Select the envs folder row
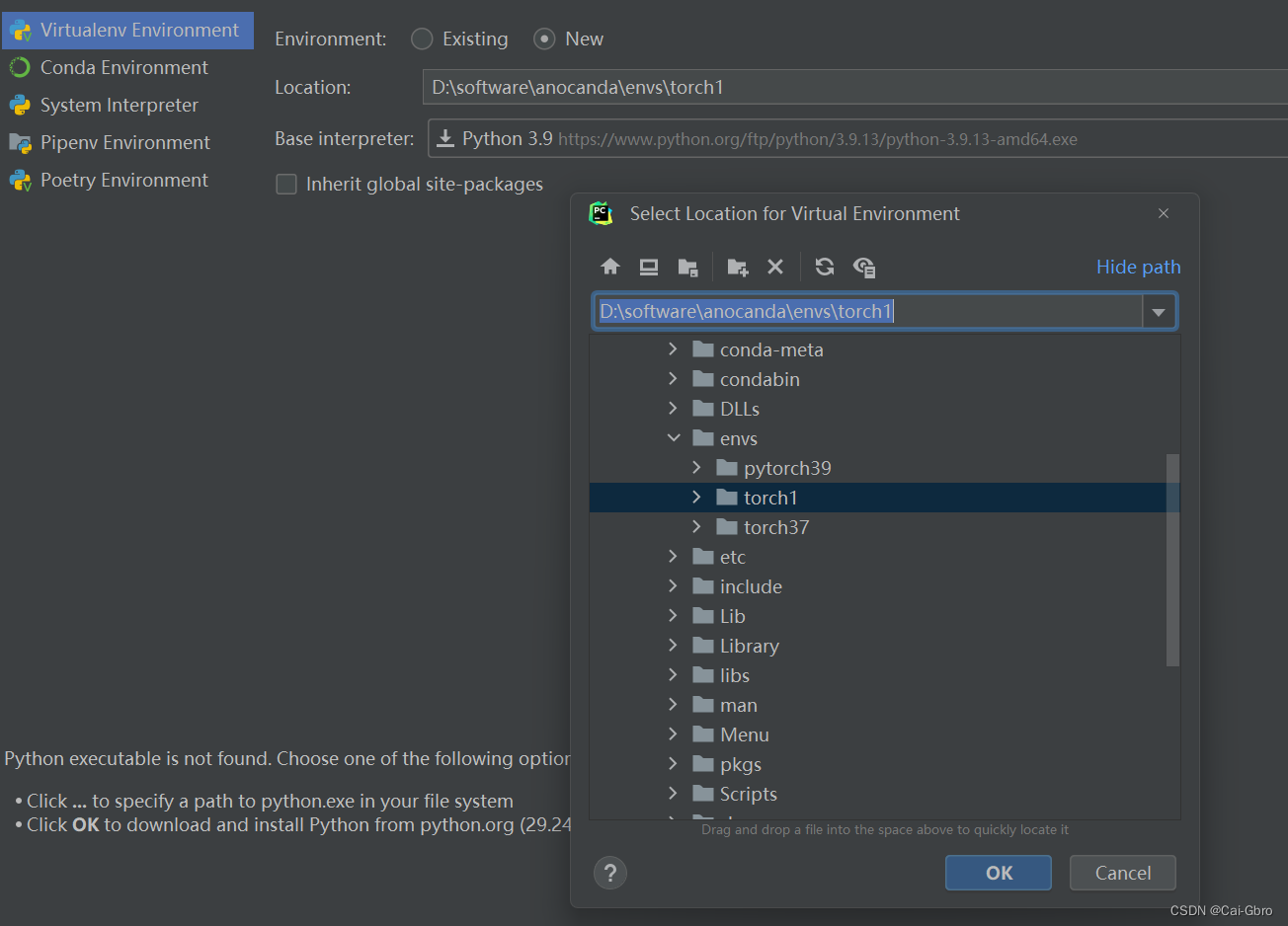Viewport: 1288px width, 926px height. tap(878, 438)
